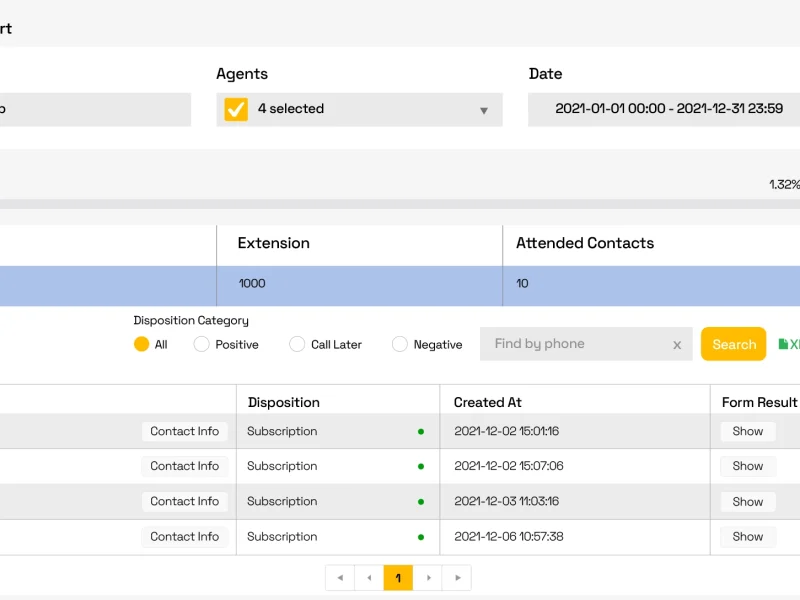The height and width of the screenshot is (600, 800).
Task: Click green status dot for 10:57:38 row
Action: coord(421,537)
